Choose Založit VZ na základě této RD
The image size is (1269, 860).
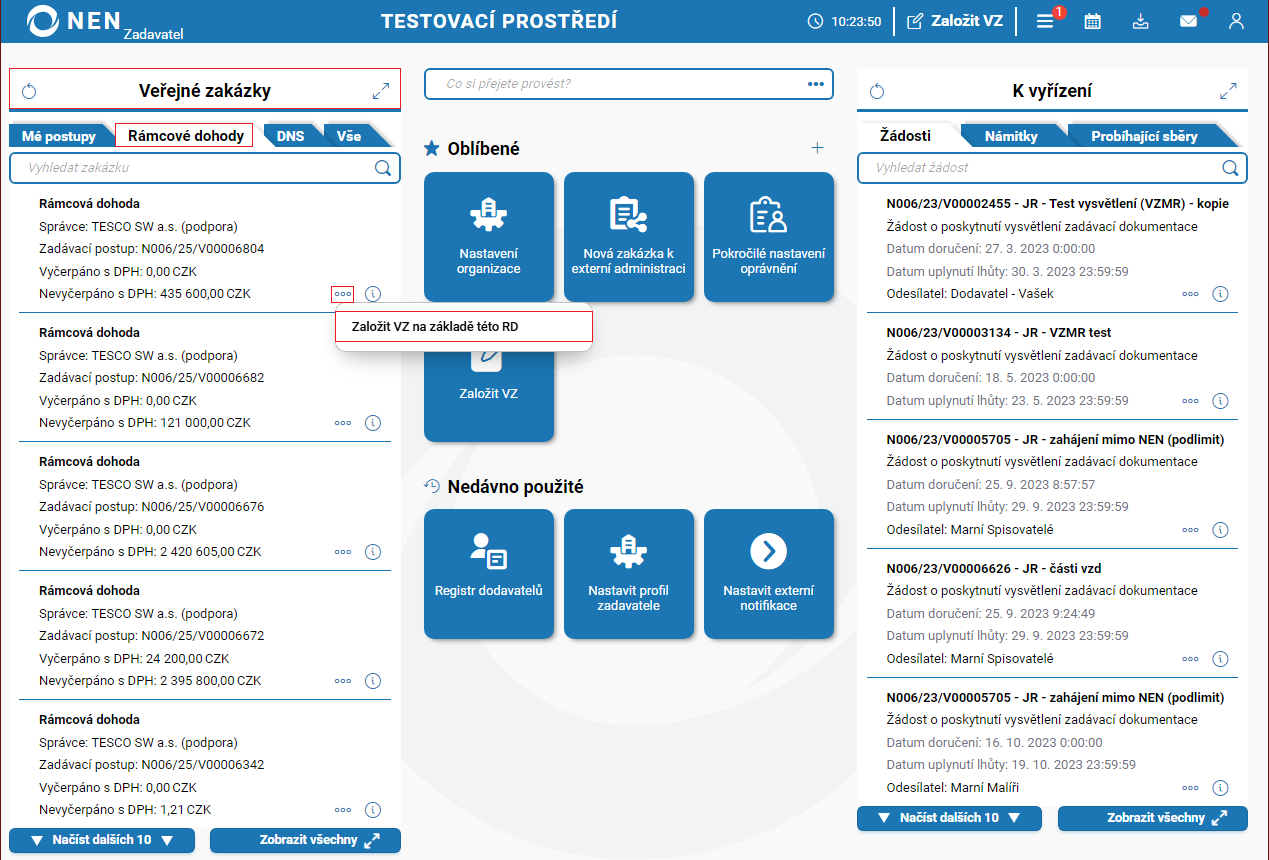point(464,326)
